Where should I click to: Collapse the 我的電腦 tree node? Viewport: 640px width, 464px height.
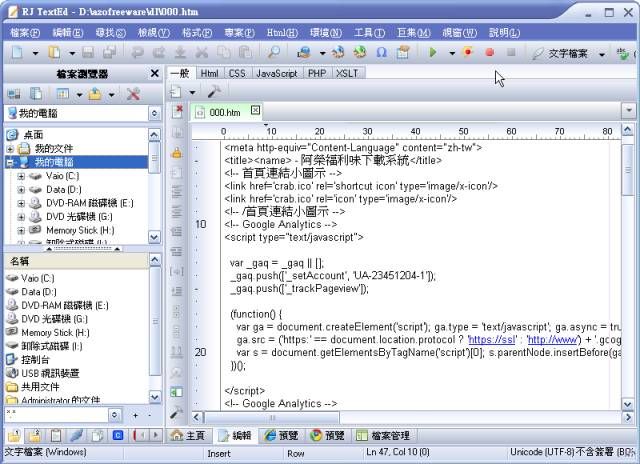pos(10,162)
